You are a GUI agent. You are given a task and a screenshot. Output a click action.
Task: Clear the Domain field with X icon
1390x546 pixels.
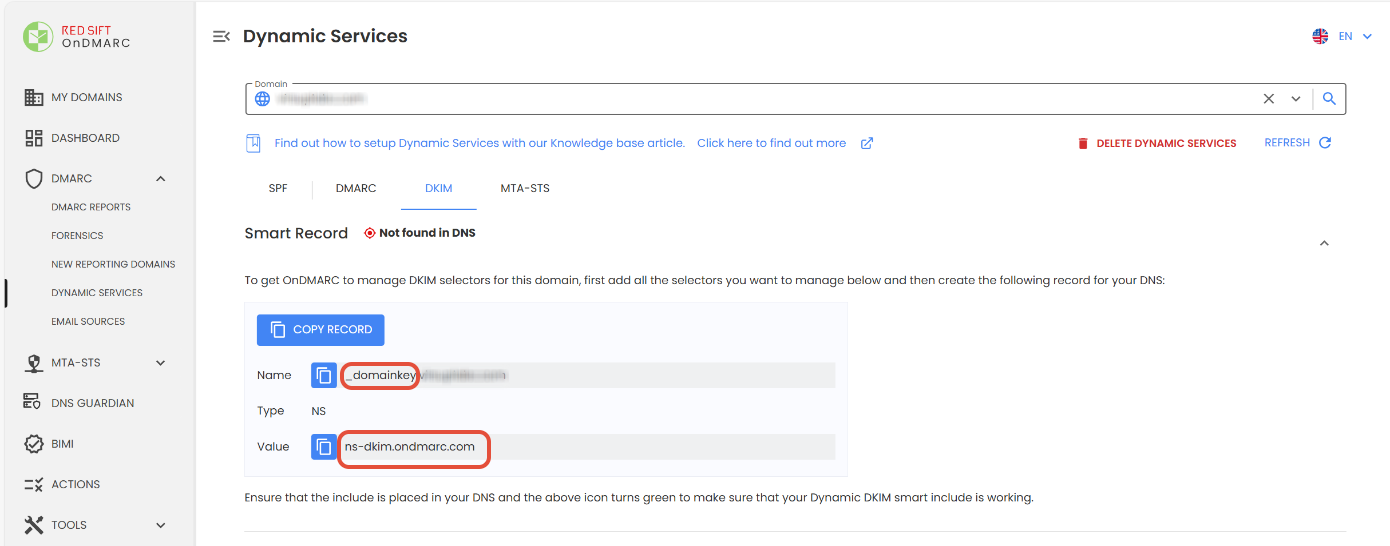click(x=1269, y=99)
